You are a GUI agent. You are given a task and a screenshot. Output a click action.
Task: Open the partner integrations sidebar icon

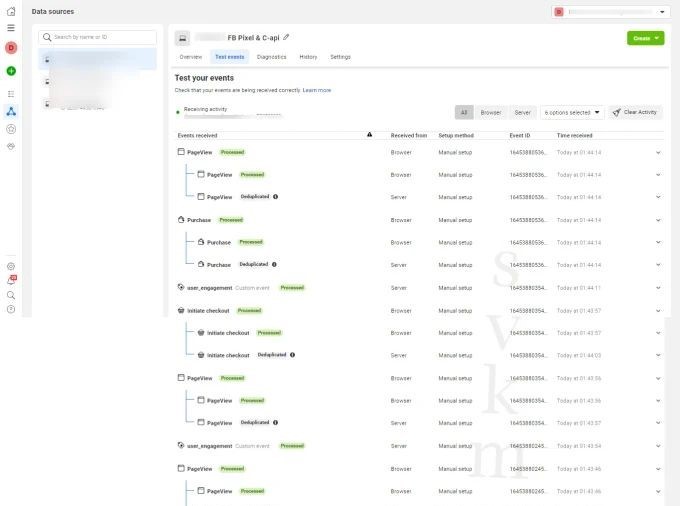pos(11,147)
